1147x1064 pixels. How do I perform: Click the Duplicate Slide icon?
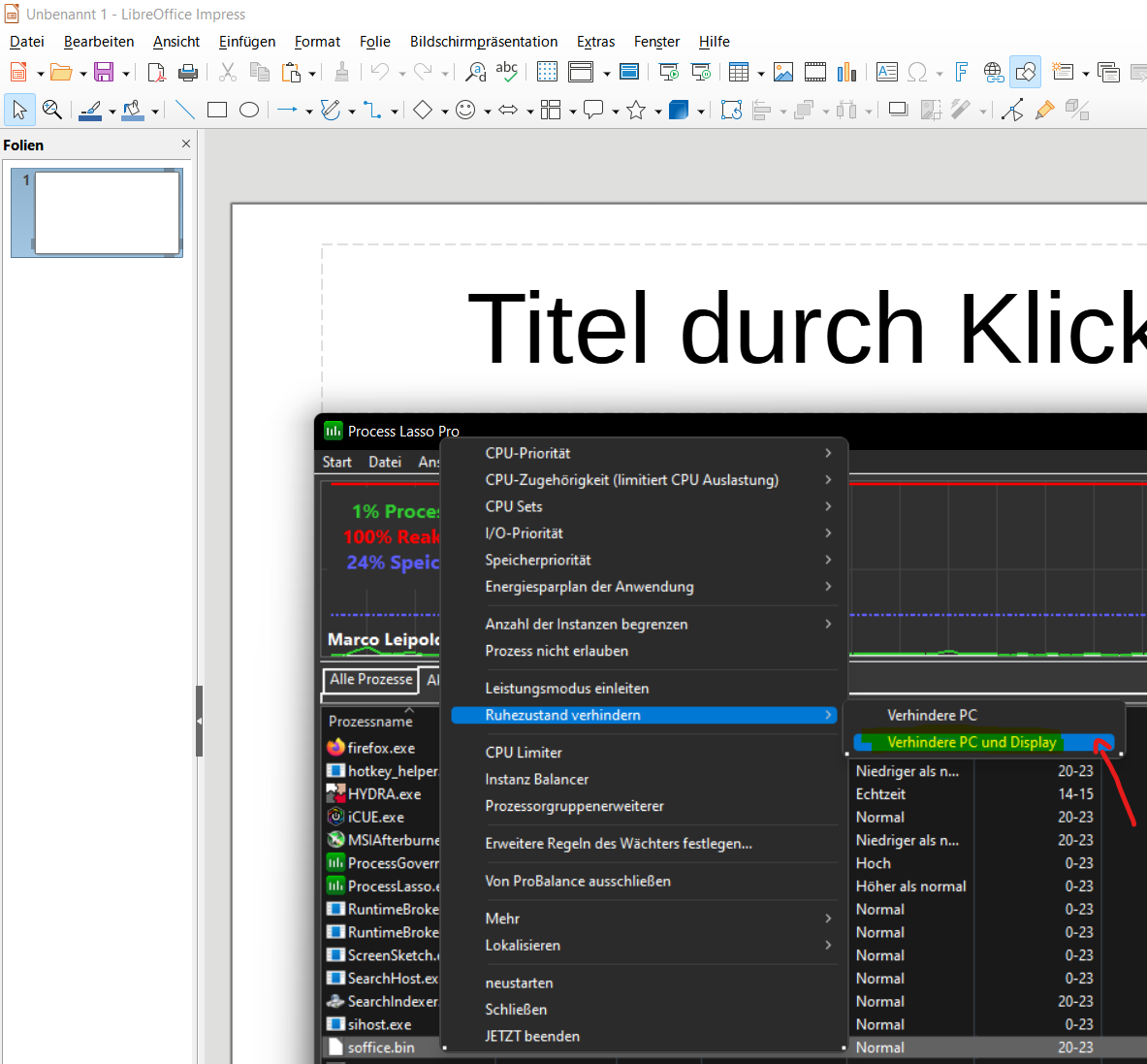tap(1108, 72)
